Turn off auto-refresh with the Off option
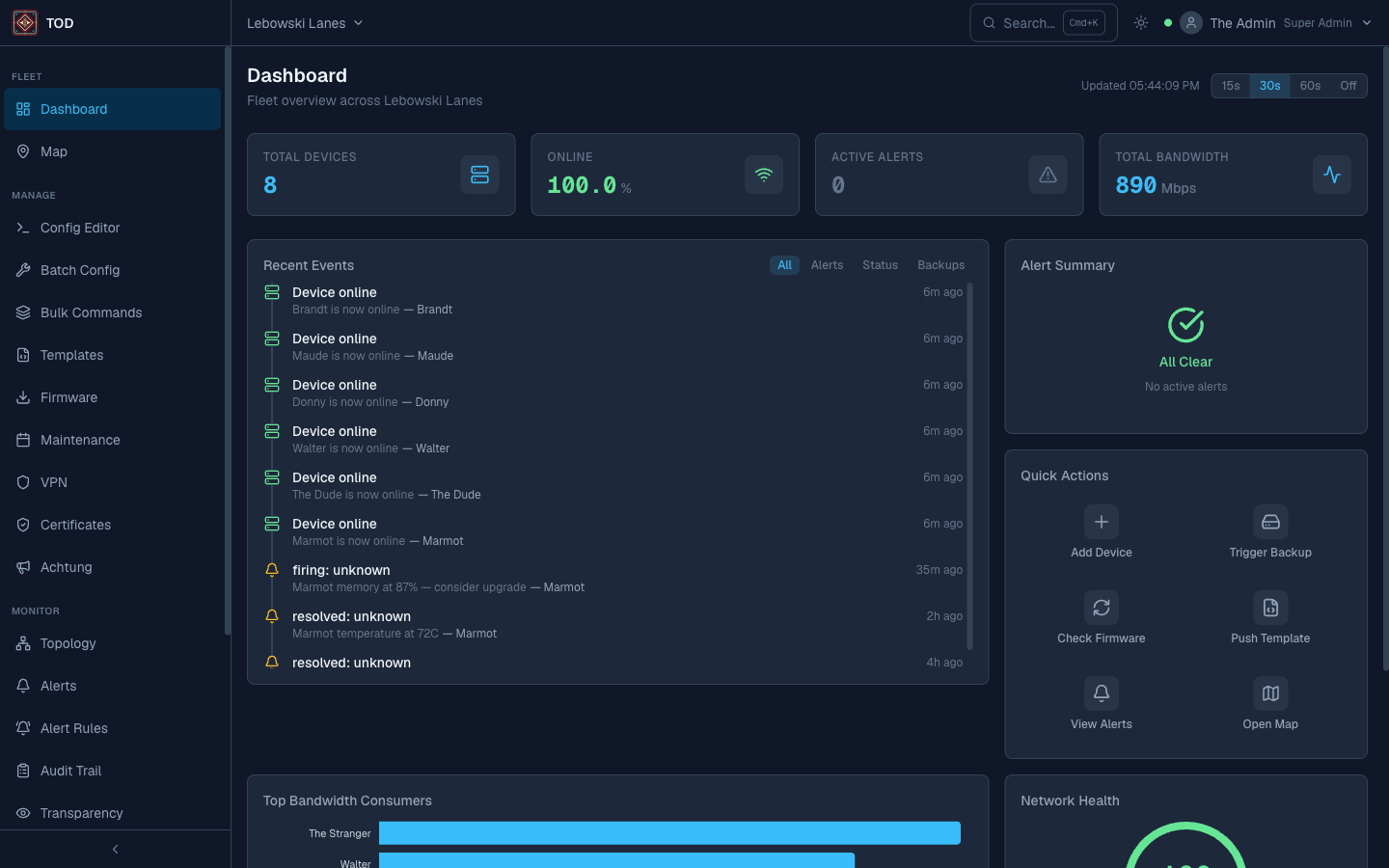The image size is (1389, 868). [1348, 85]
